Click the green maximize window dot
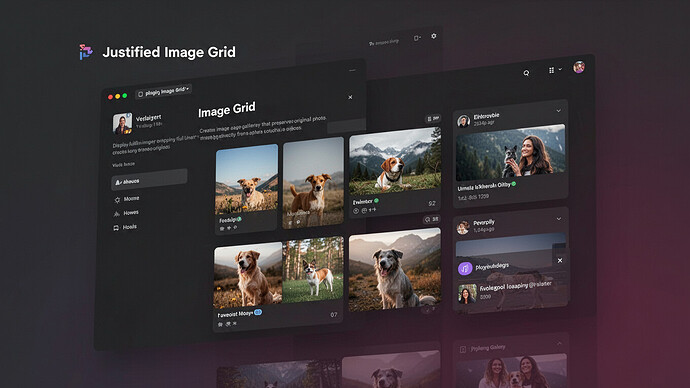The image size is (690, 388). click(125, 95)
